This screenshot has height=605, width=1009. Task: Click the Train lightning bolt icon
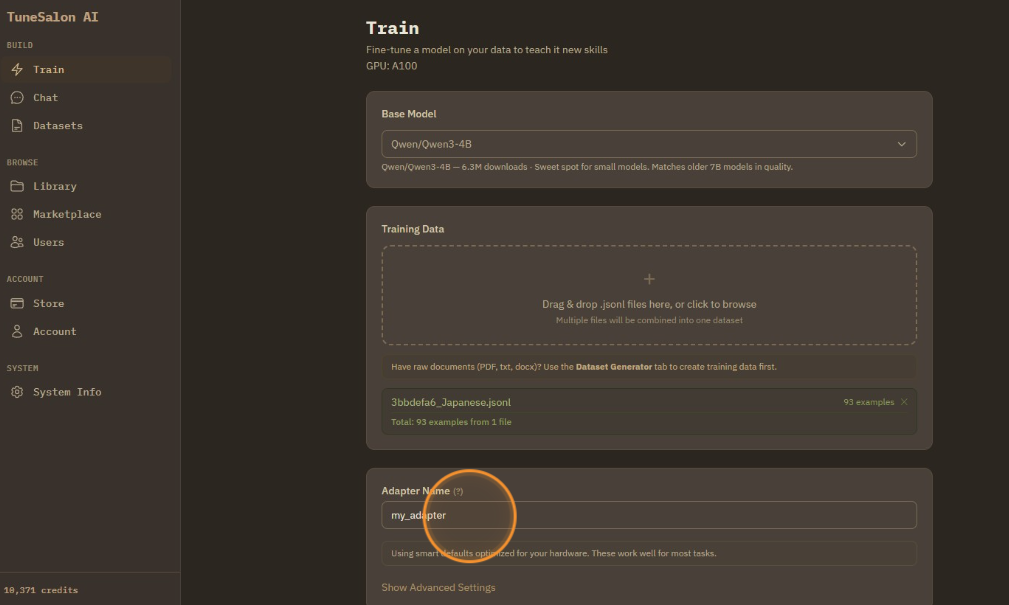(x=17, y=70)
